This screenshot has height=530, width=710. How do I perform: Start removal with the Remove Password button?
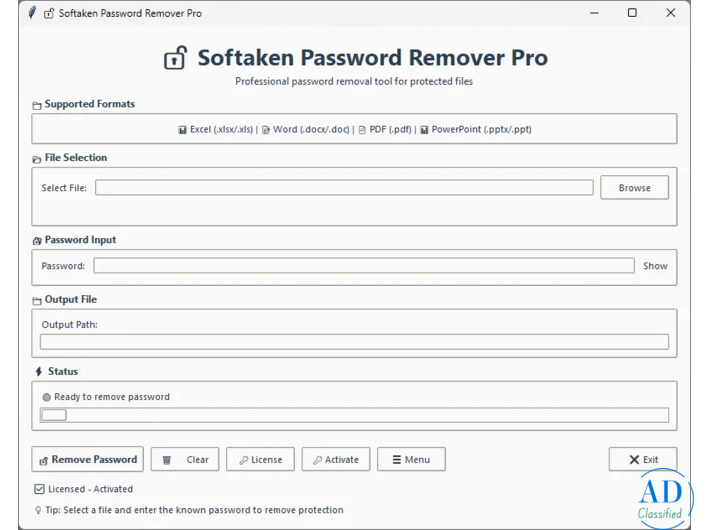[x=87, y=459]
